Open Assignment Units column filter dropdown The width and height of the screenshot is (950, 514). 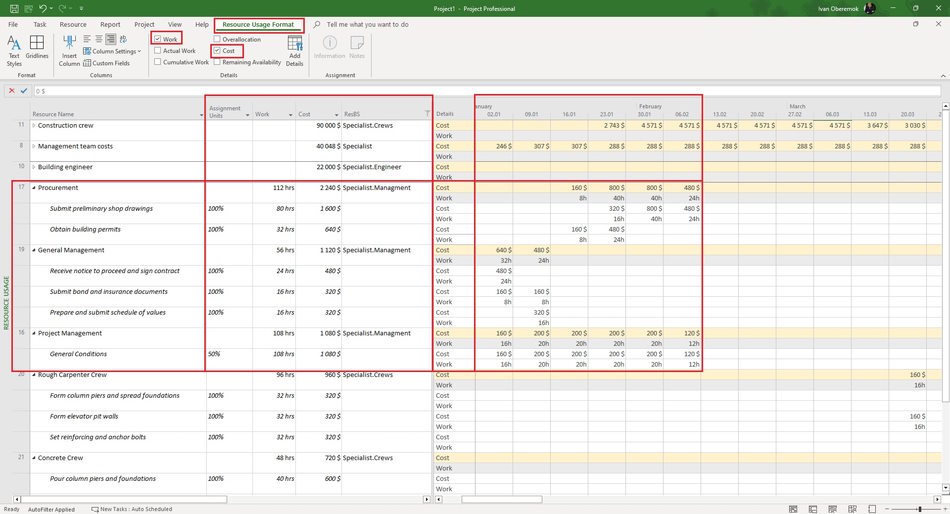247,115
